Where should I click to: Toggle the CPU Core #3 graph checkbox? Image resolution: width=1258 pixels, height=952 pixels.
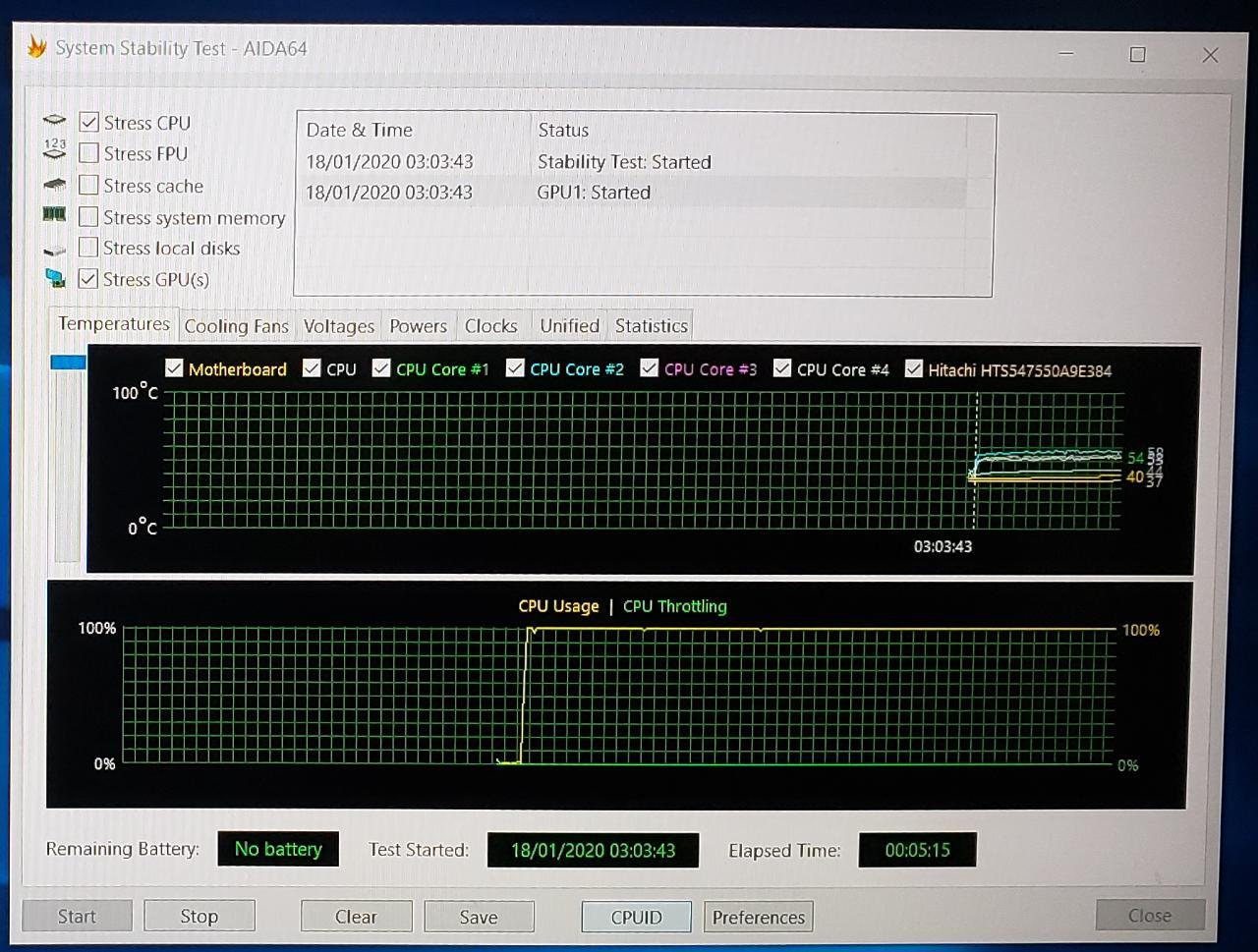[x=649, y=368]
